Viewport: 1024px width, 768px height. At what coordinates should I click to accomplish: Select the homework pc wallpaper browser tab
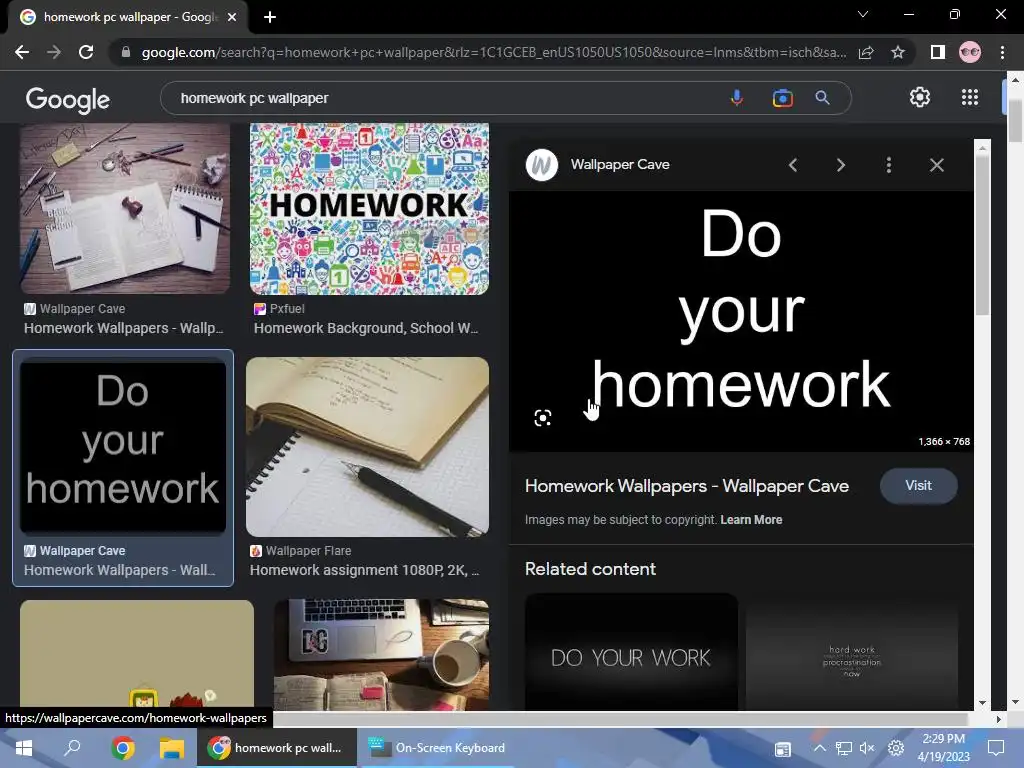click(x=128, y=17)
